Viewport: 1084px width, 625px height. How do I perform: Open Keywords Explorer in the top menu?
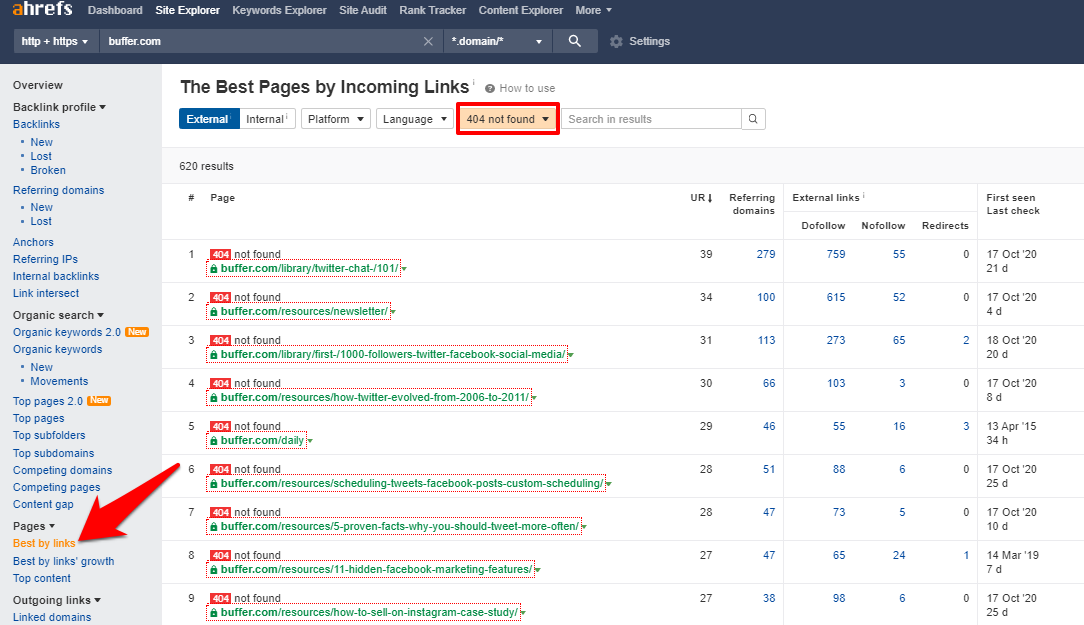click(279, 10)
